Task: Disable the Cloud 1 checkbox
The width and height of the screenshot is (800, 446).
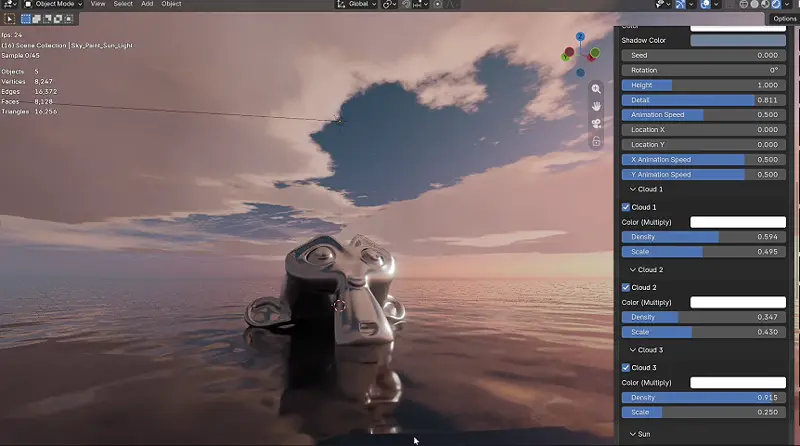Action: 626,207
